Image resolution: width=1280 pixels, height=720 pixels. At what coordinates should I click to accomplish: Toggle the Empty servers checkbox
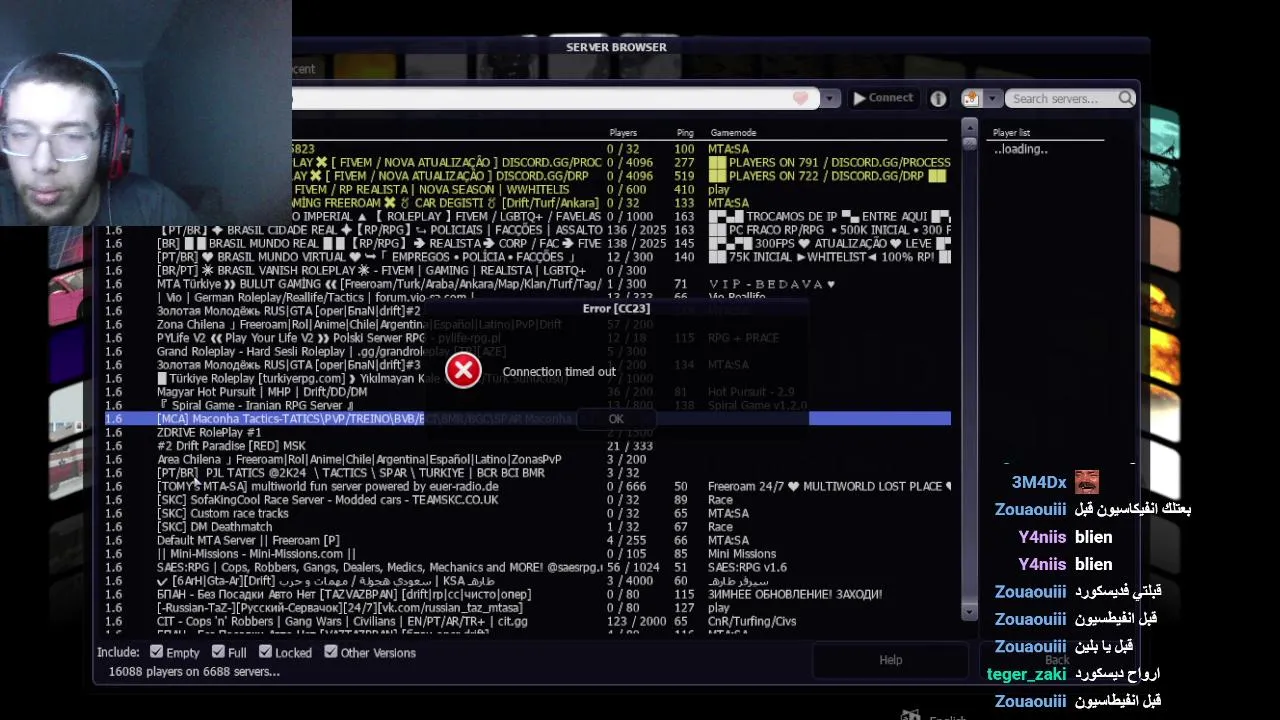coord(156,651)
